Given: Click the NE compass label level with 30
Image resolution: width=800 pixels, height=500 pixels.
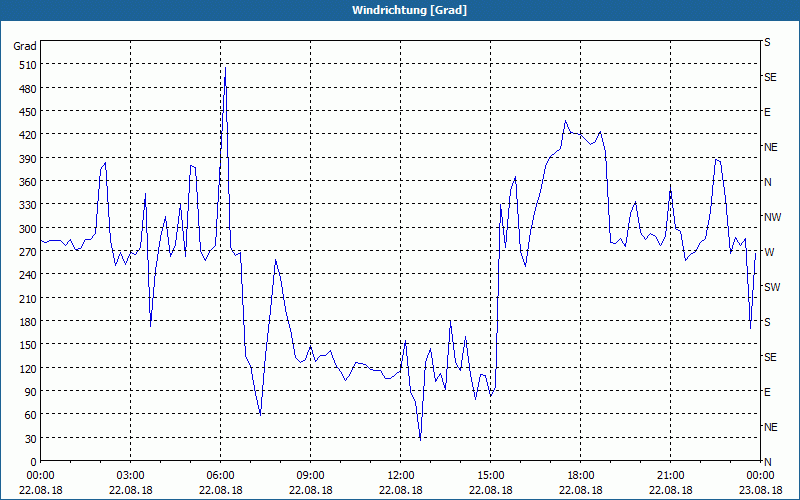Looking at the screenshot, I should (770, 427).
